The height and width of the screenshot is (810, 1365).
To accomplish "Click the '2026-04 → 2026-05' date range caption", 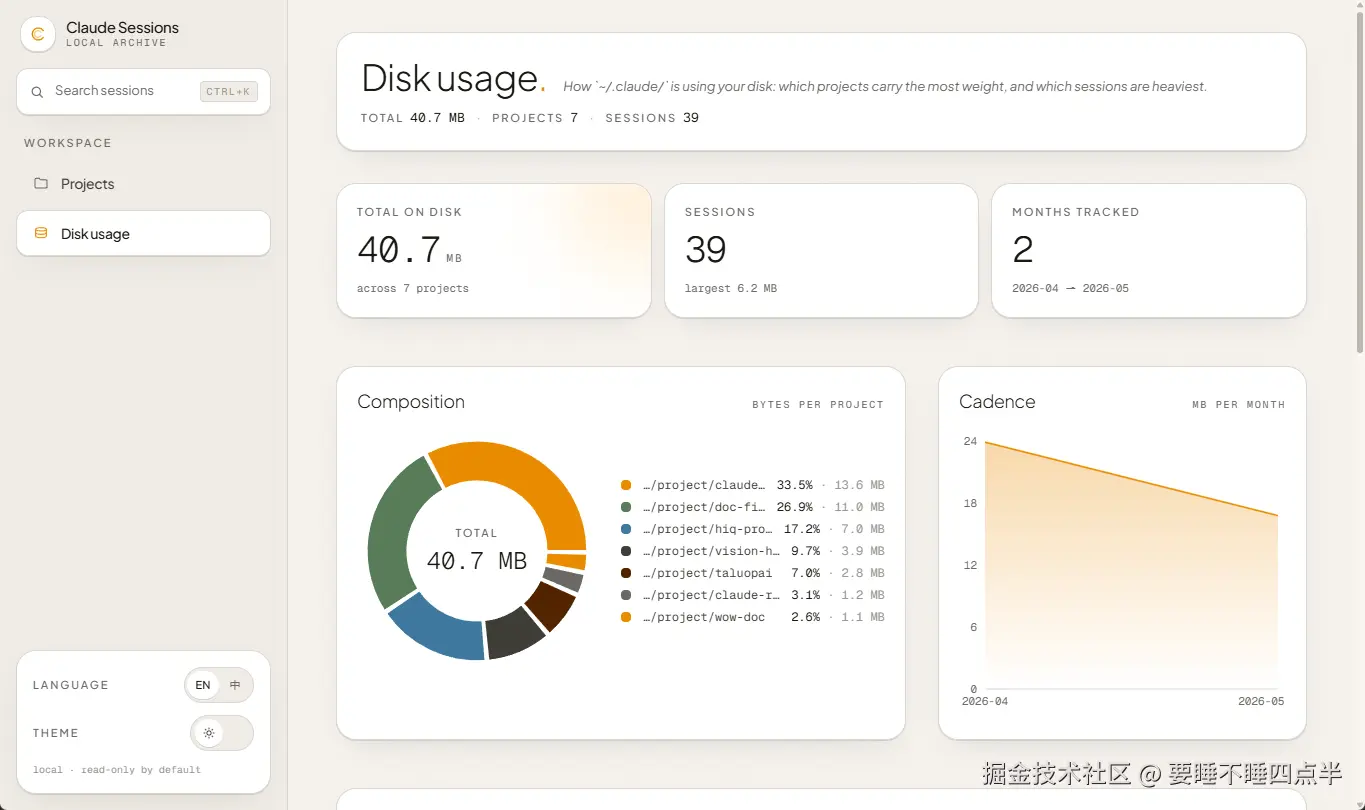I will [1070, 289].
